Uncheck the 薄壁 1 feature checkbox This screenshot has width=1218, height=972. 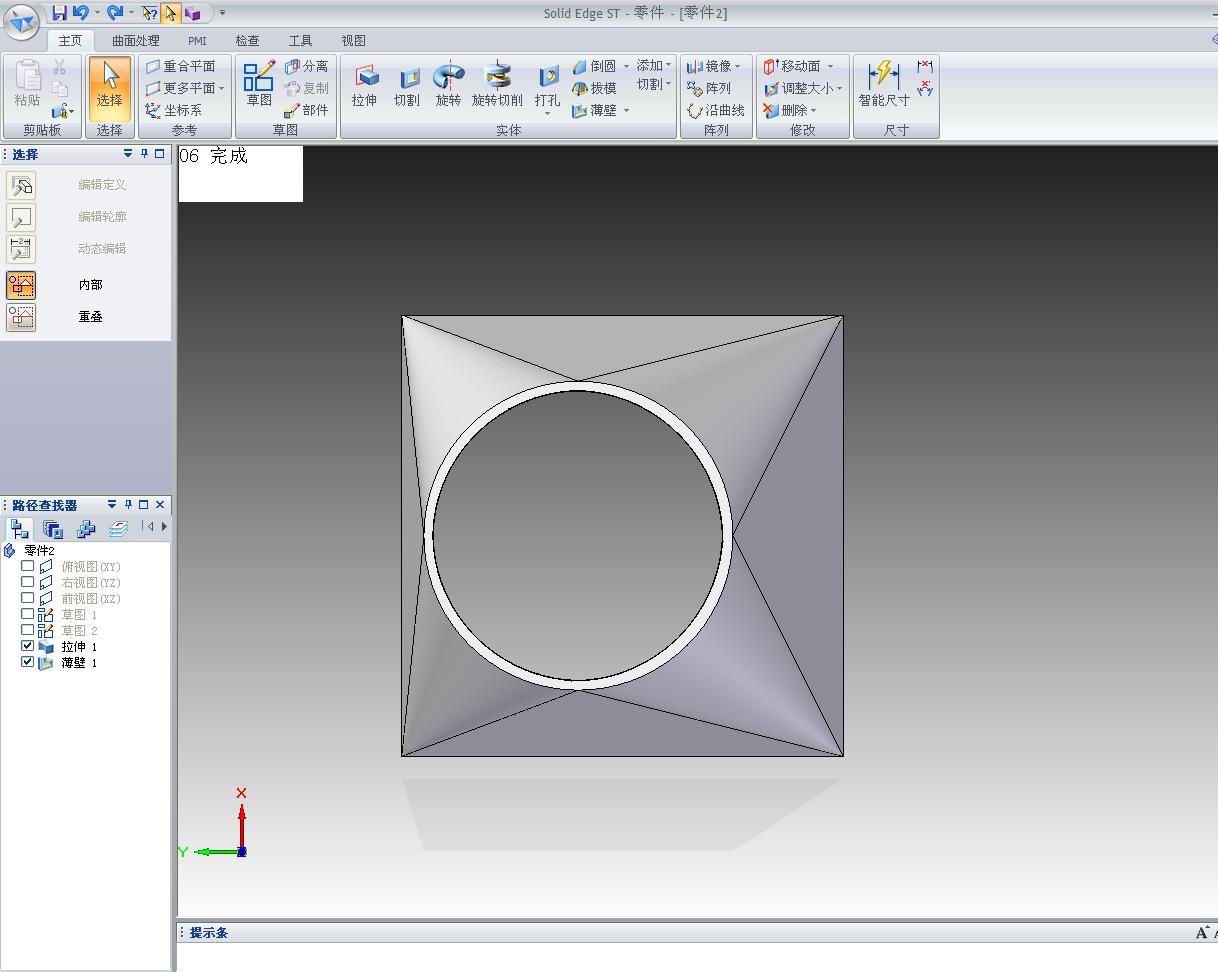pyautogui.click(x=28, y=662)
